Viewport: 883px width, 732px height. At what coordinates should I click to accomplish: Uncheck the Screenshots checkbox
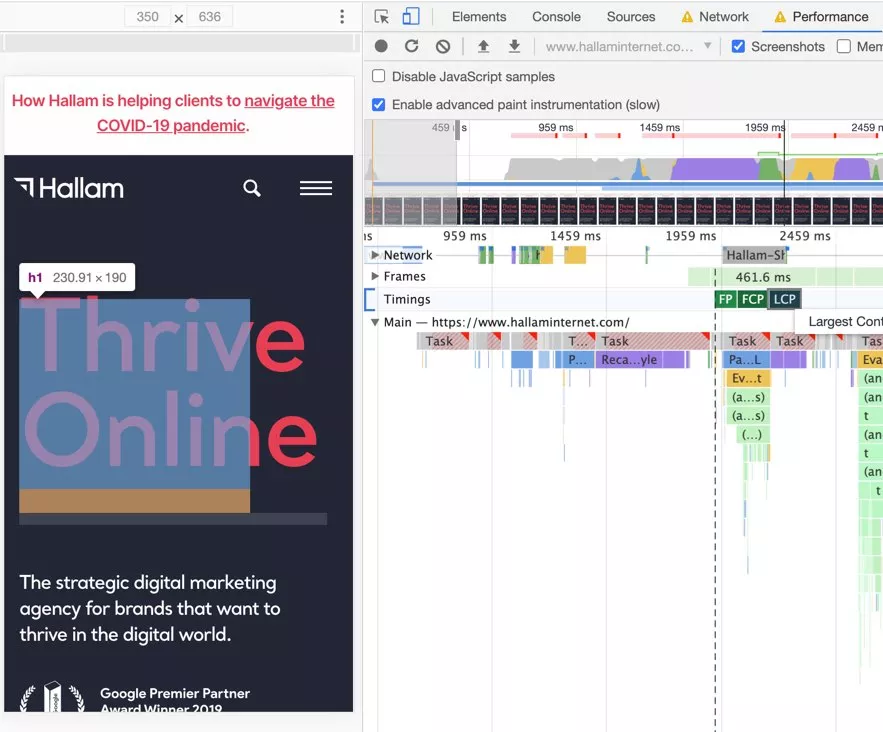738,46
